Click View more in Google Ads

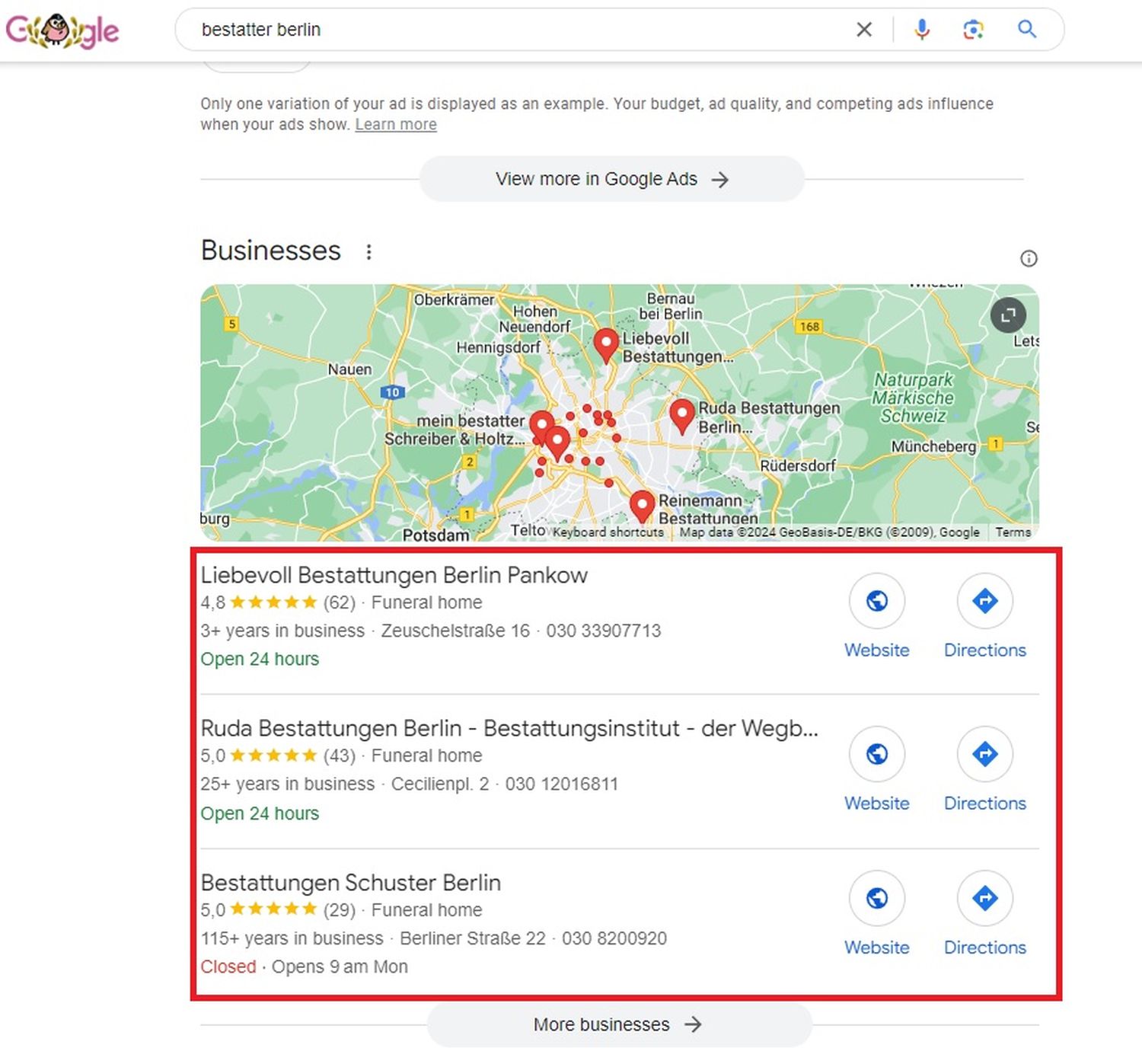(x=612, y=179)
